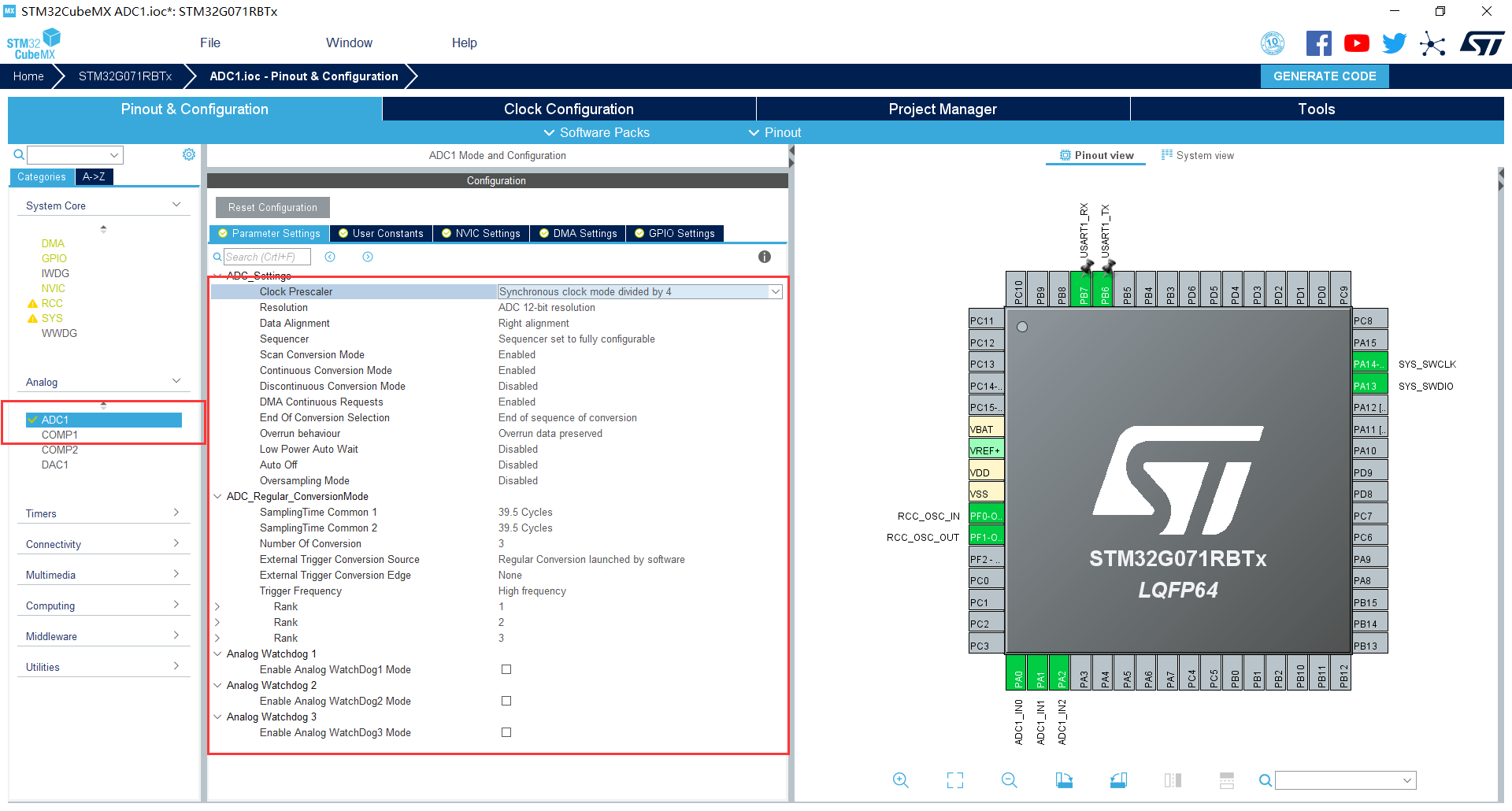The image size is (1512, 811).
Task: Rotate the chip view counterclockwise
Action: [x=1117, y=781]
